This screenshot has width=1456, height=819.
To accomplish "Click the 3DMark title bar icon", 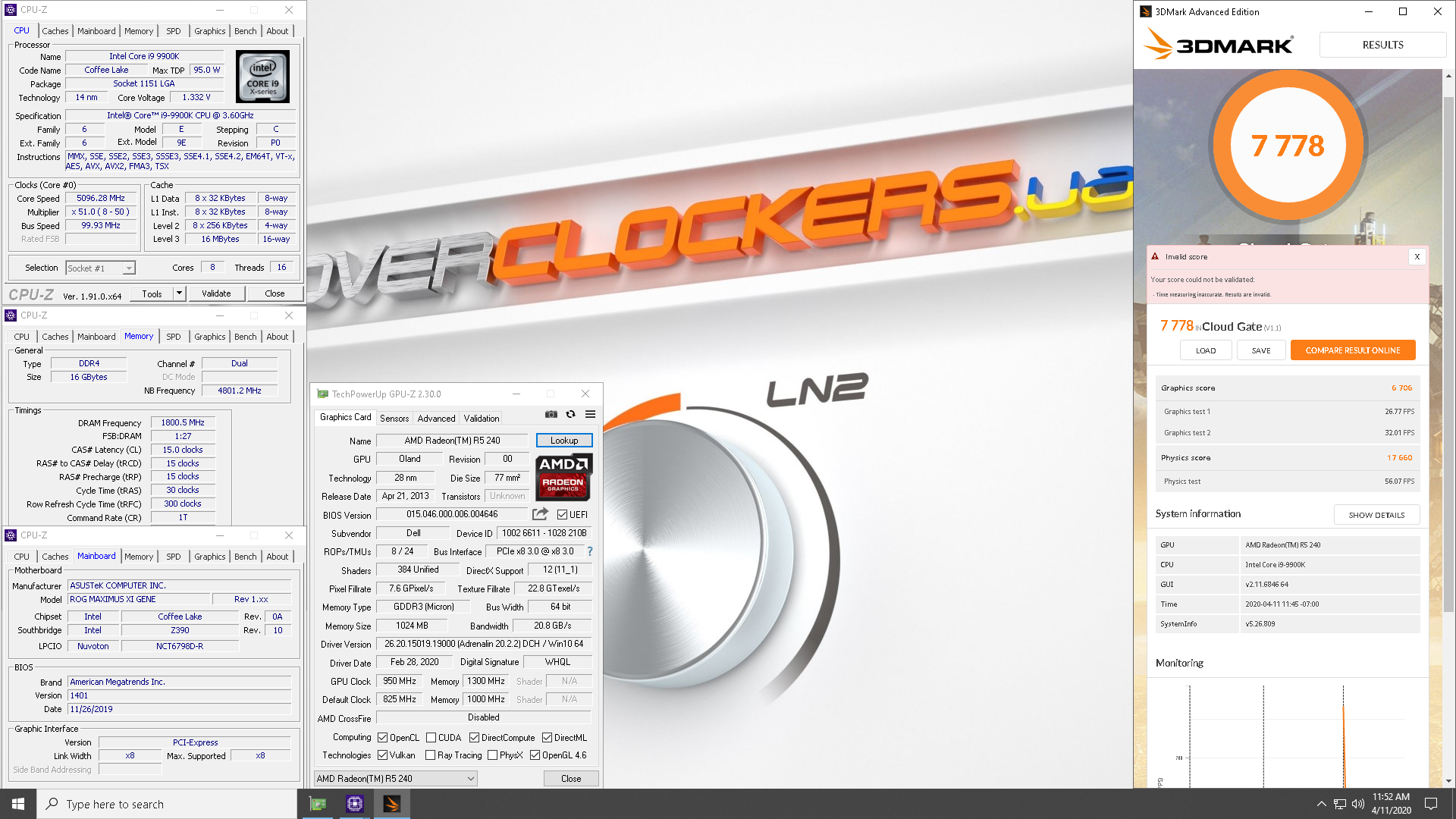I will click(x=1146, y=11).
